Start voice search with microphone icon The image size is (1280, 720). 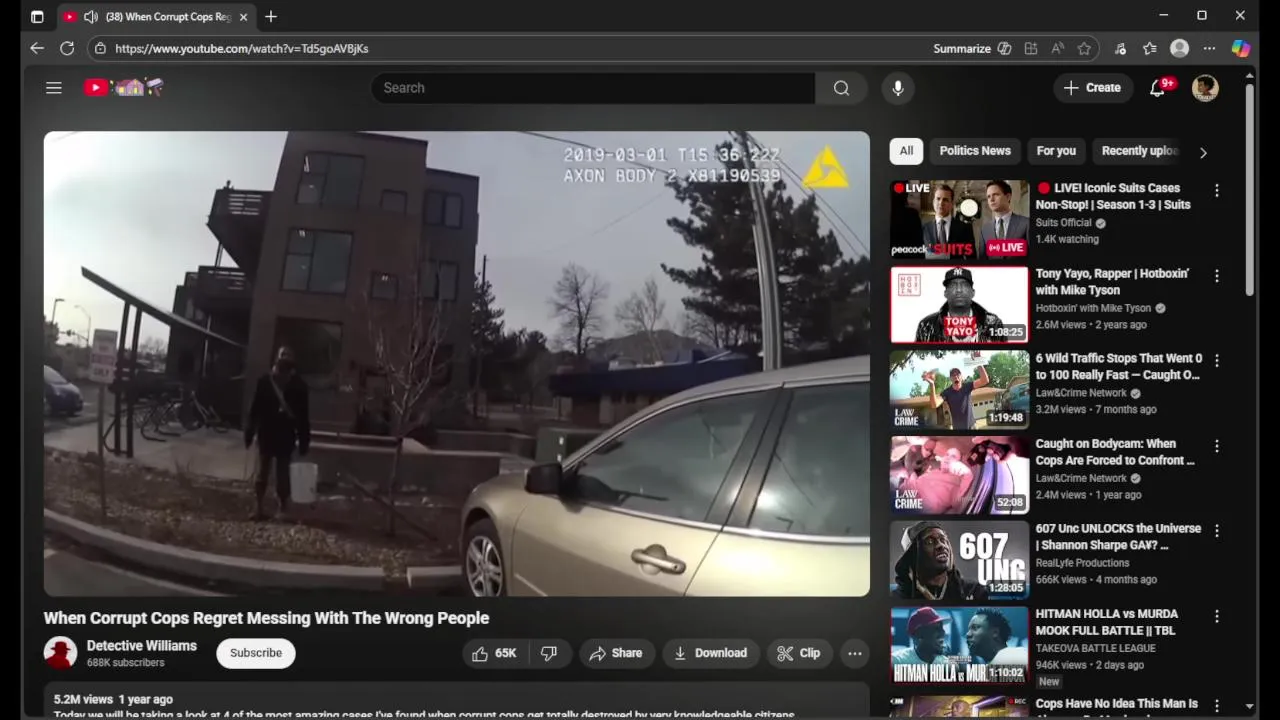point(898,88)
